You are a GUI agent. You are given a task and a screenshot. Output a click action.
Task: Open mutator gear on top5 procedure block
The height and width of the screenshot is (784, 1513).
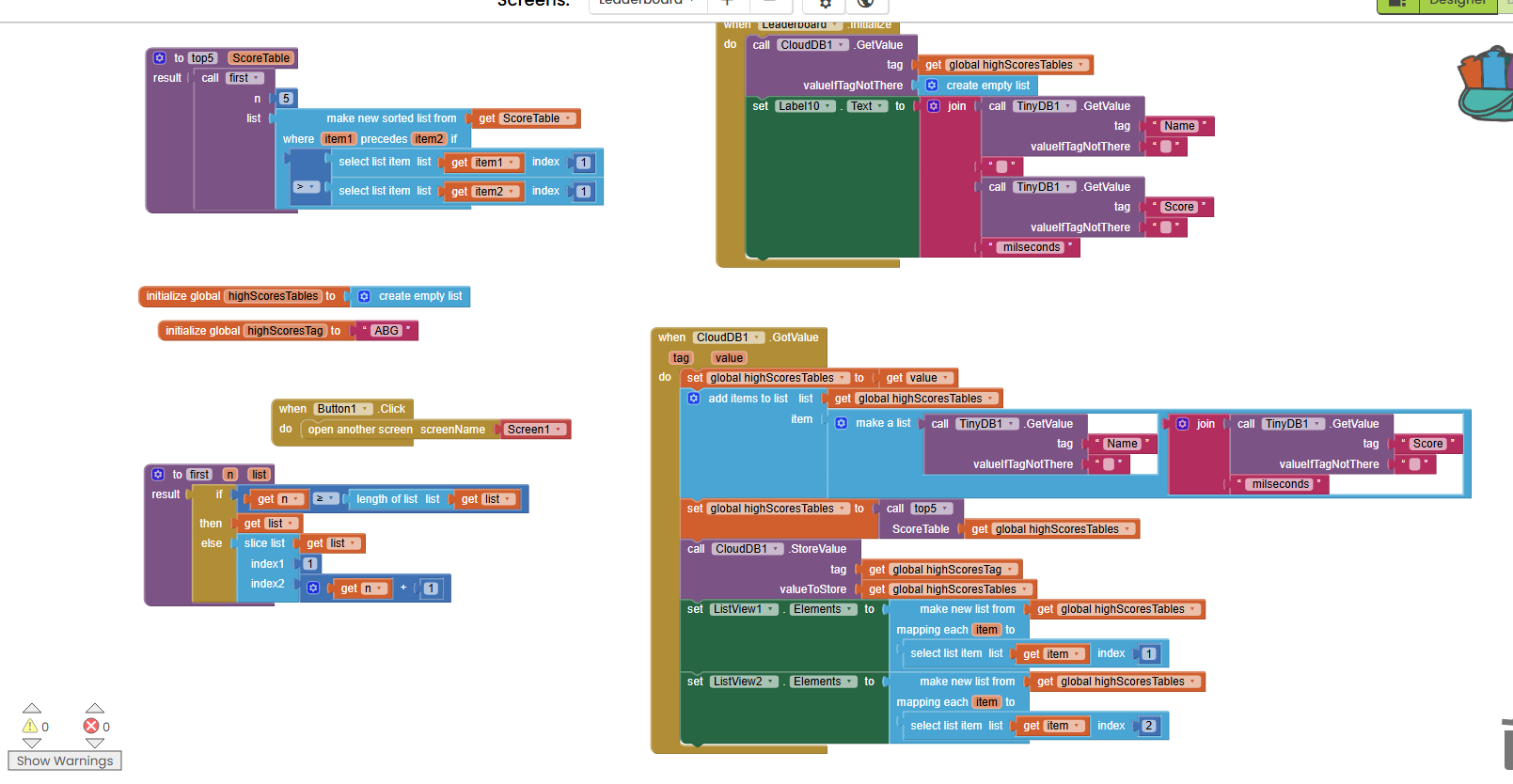160,58
